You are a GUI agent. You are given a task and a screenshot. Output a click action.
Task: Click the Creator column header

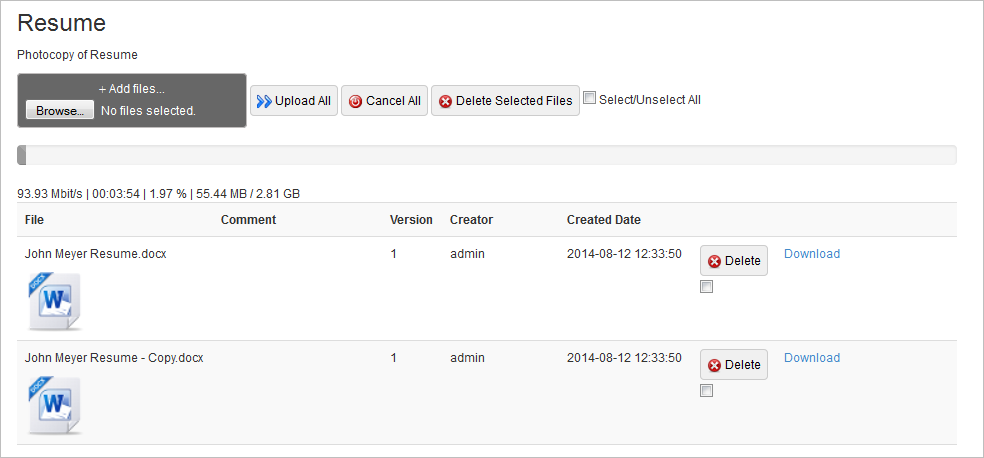click(471, 220)
